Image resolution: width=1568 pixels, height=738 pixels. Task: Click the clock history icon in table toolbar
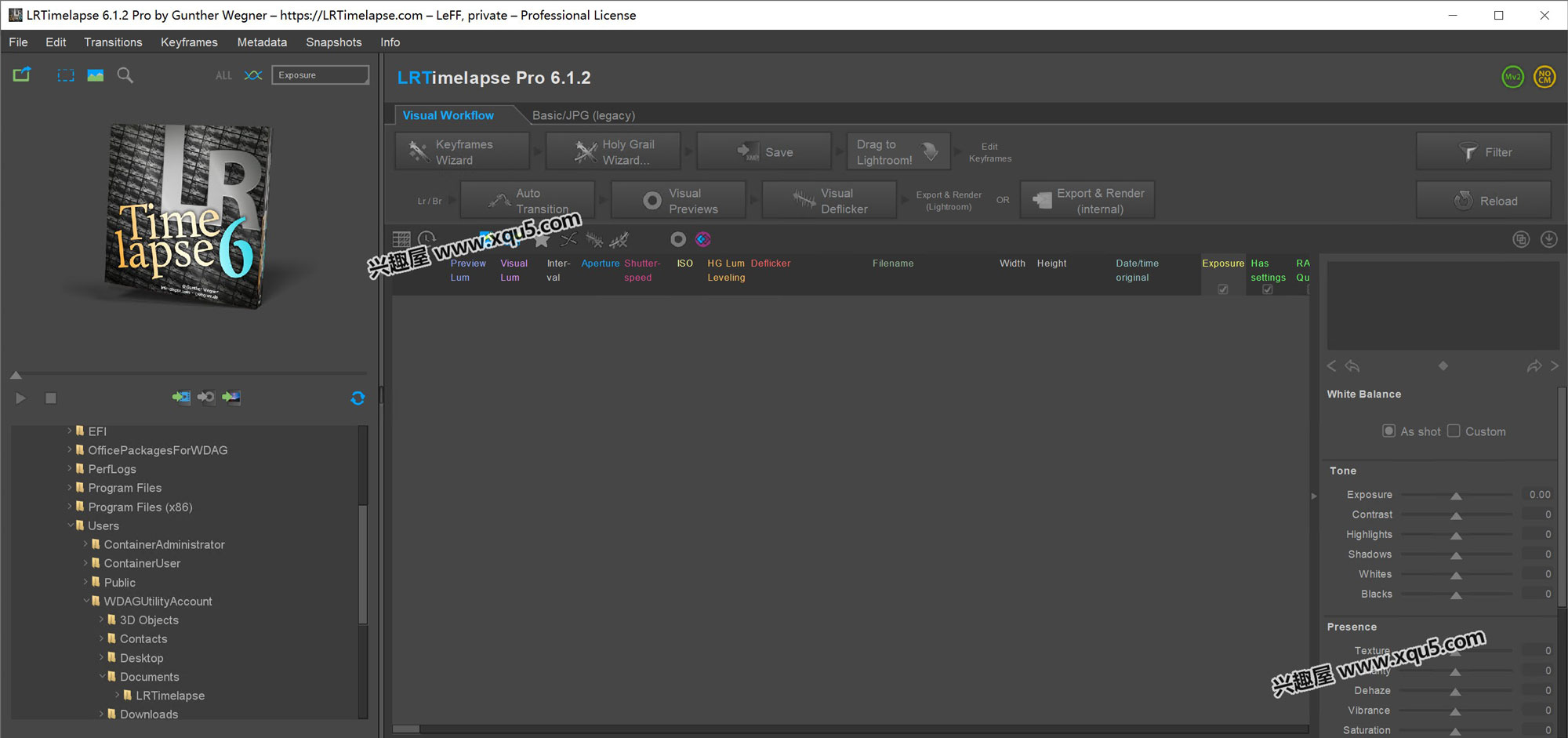coord(426,239)
